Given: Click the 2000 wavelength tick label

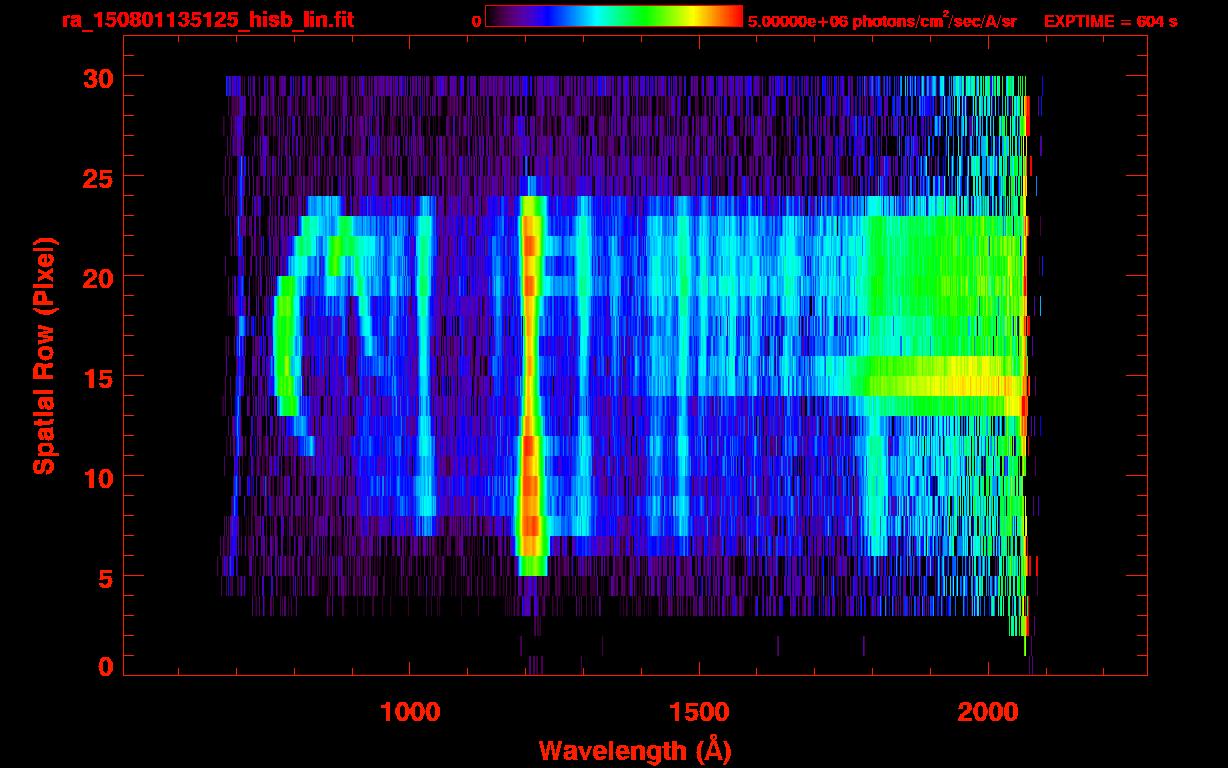Looking at the screenshot, I should [x=987, y=712].
